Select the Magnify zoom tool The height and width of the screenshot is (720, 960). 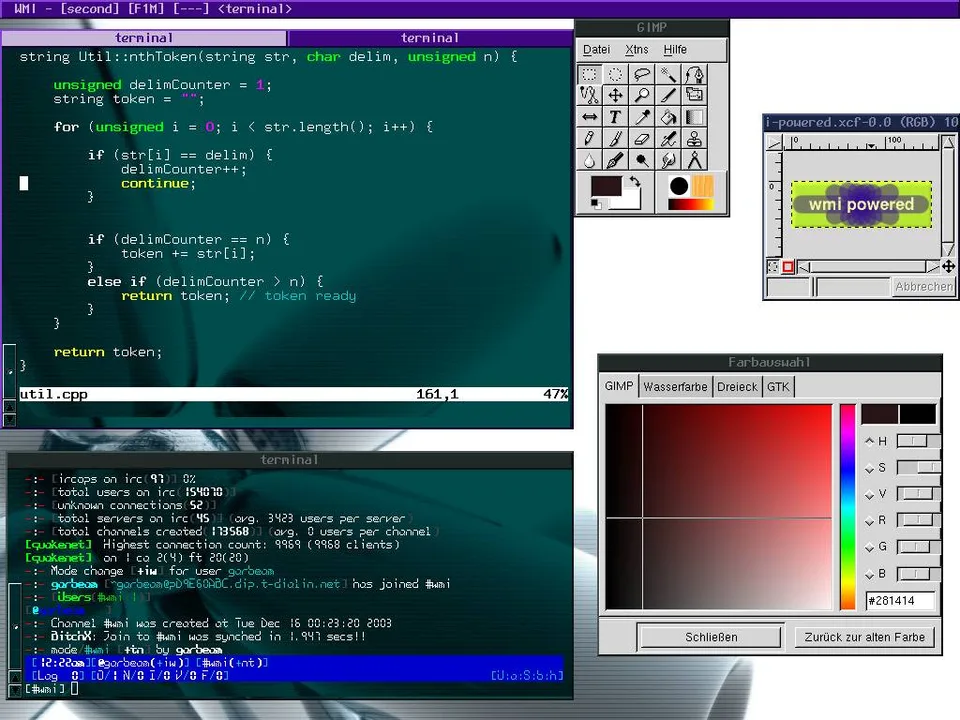[642, 96]
